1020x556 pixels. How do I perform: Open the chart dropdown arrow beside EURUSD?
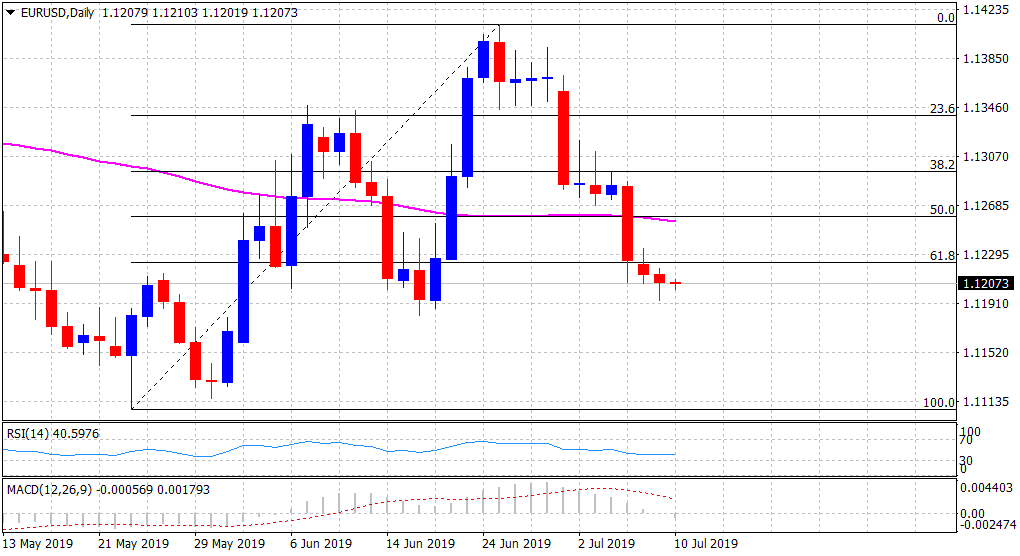tap(10, 12)
